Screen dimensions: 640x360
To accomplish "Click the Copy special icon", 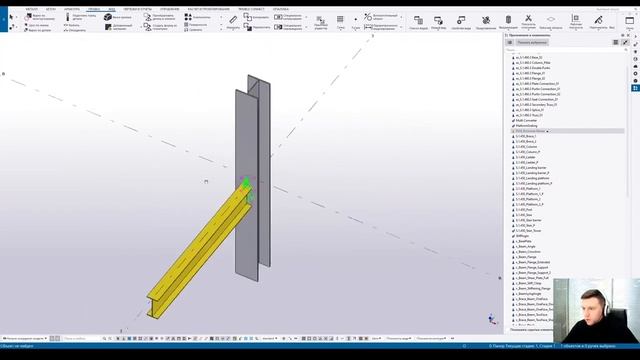I will [x=278, y=17].
